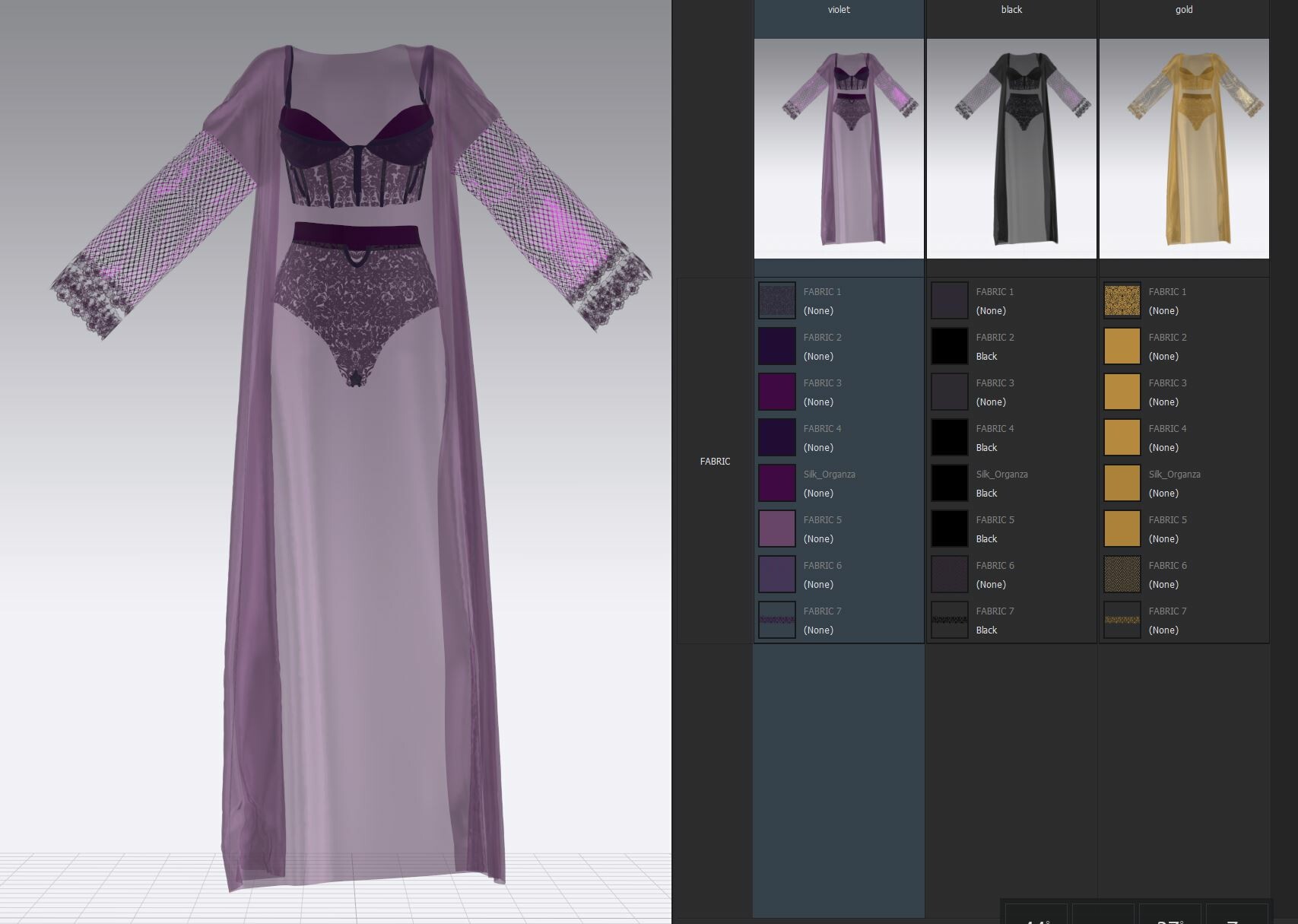
Task: Click the FABRIC 7 swatch in gold column
Action: pyautogui.click(x=1122, y=620)
